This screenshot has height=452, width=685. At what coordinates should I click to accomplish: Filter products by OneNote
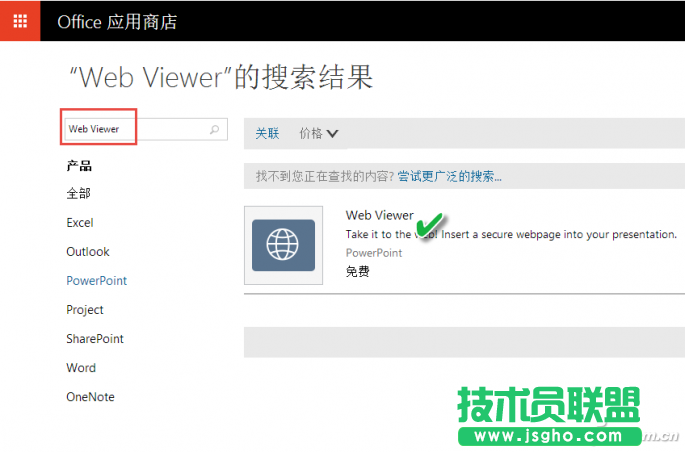(x=90, y=397)
